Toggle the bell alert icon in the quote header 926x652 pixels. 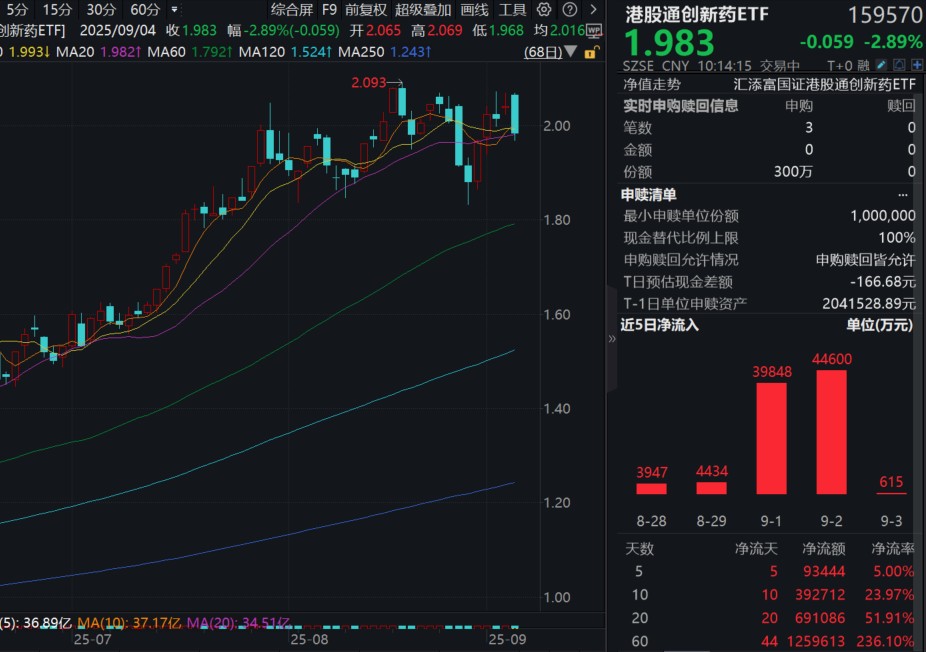tap(899, 64)
